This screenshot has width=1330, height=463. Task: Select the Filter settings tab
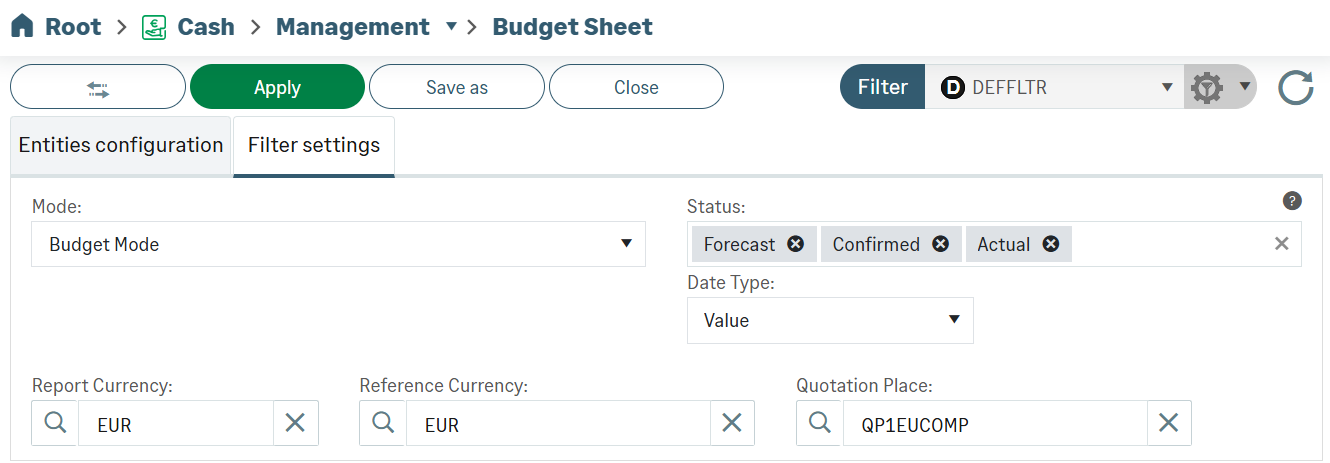point(314,145)
